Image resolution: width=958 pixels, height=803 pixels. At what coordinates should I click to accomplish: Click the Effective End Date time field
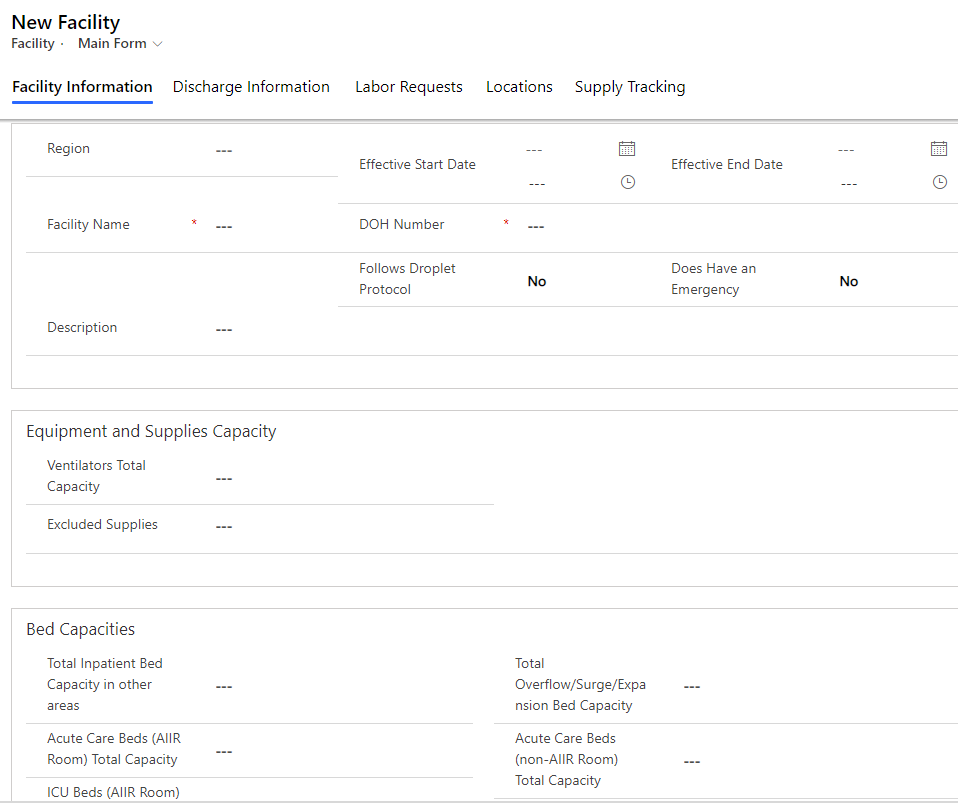click(x=880, y=183)
